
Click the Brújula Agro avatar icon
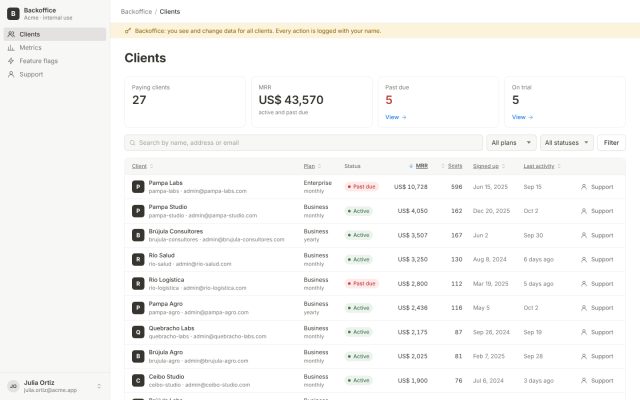pyautogui.click(x=138, y=356)
